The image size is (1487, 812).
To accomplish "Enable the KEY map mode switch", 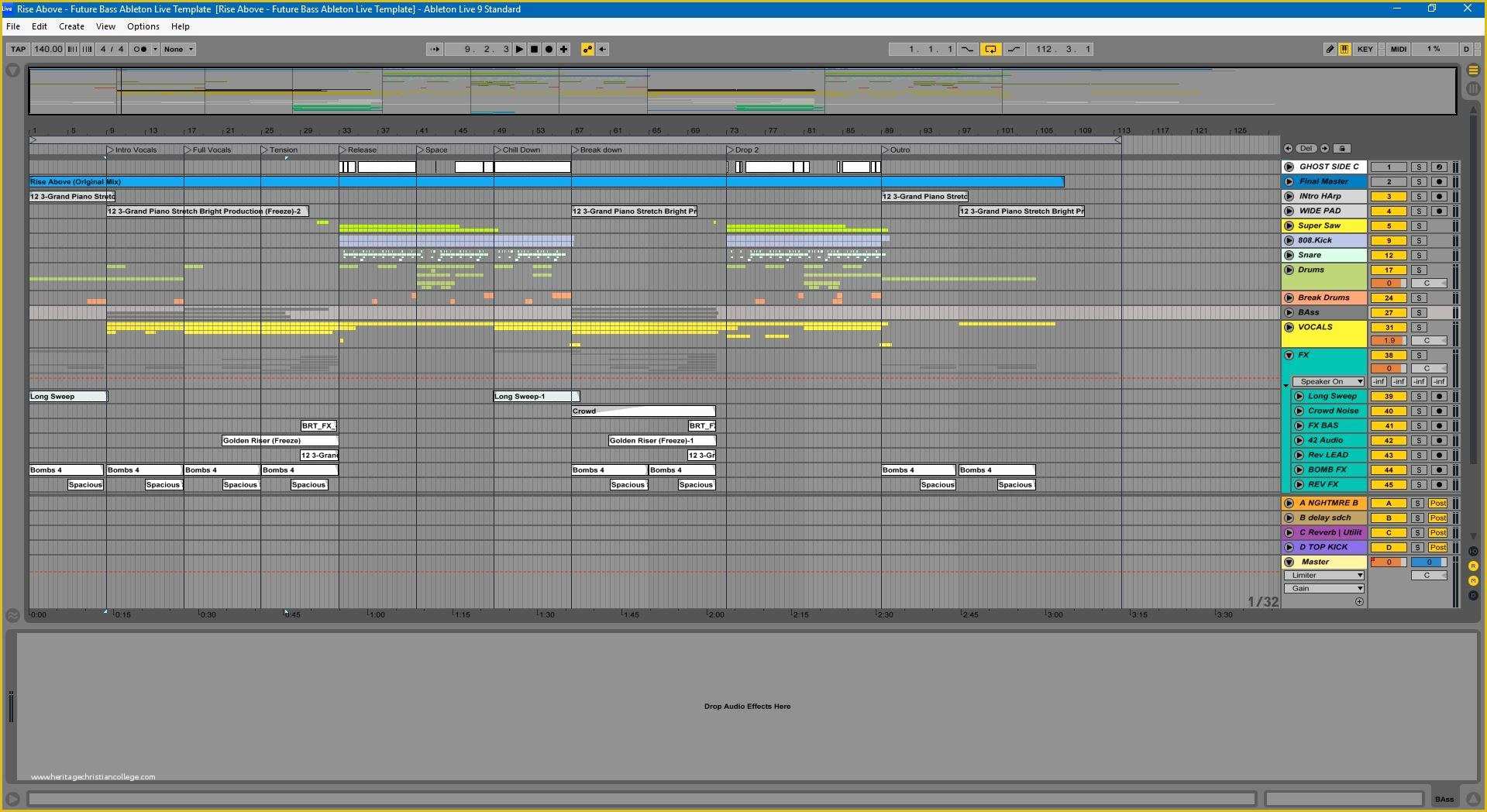I will tap(1365, 49).
